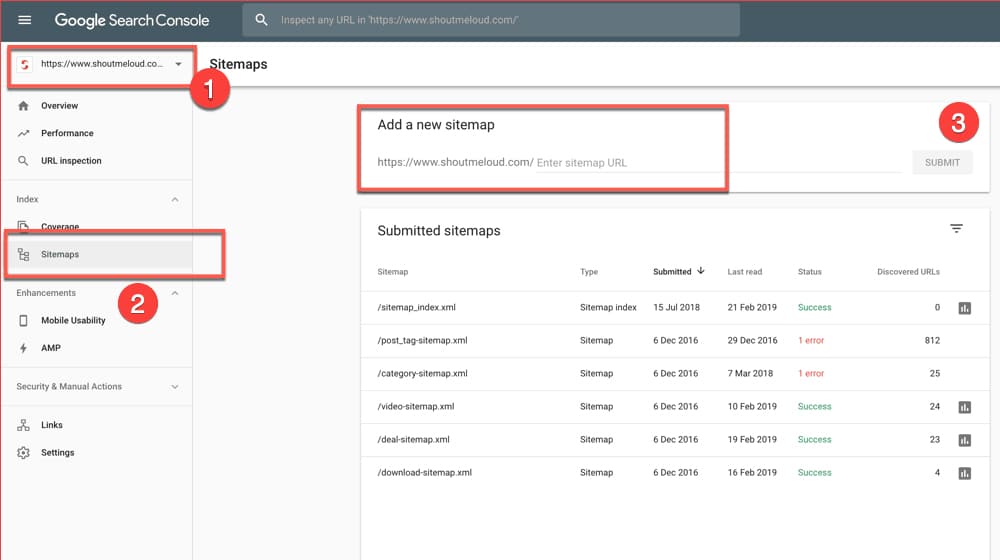Collapse the Index section

click(175, 200)
